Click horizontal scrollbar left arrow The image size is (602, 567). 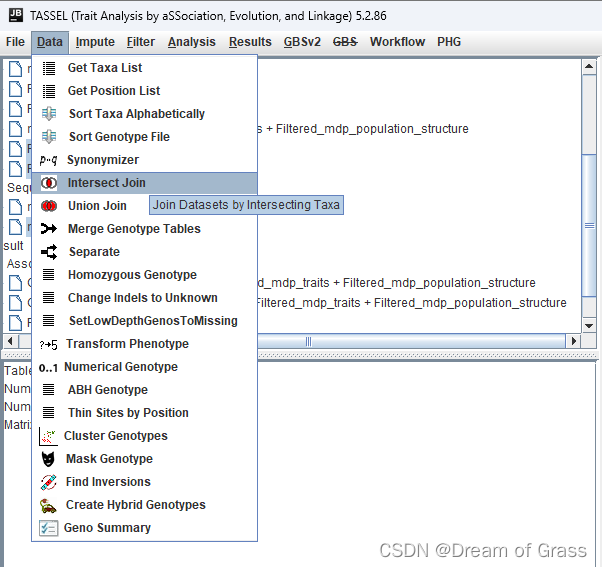(x=10, y=341)
